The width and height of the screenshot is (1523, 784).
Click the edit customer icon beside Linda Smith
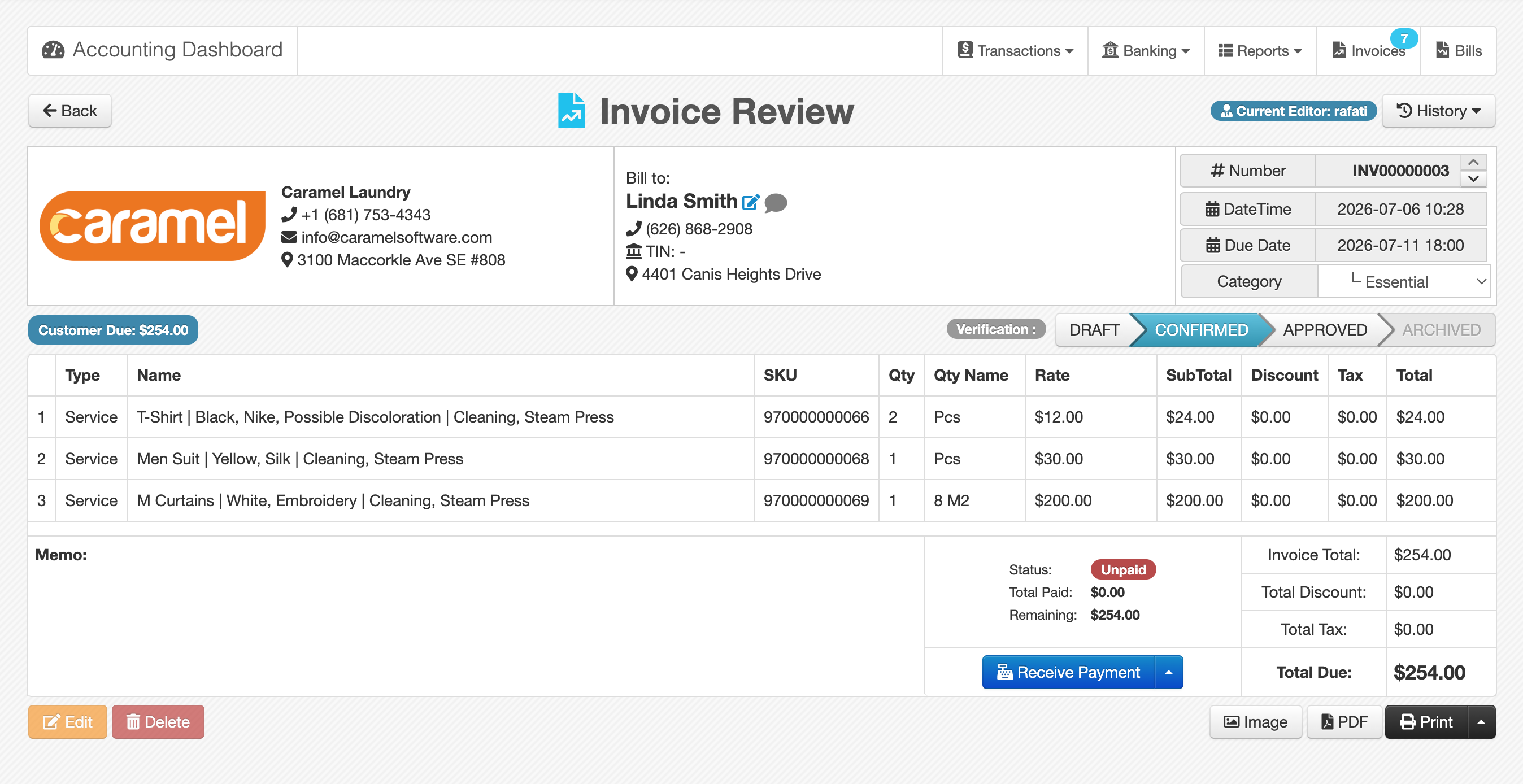(x=750, y=202)
